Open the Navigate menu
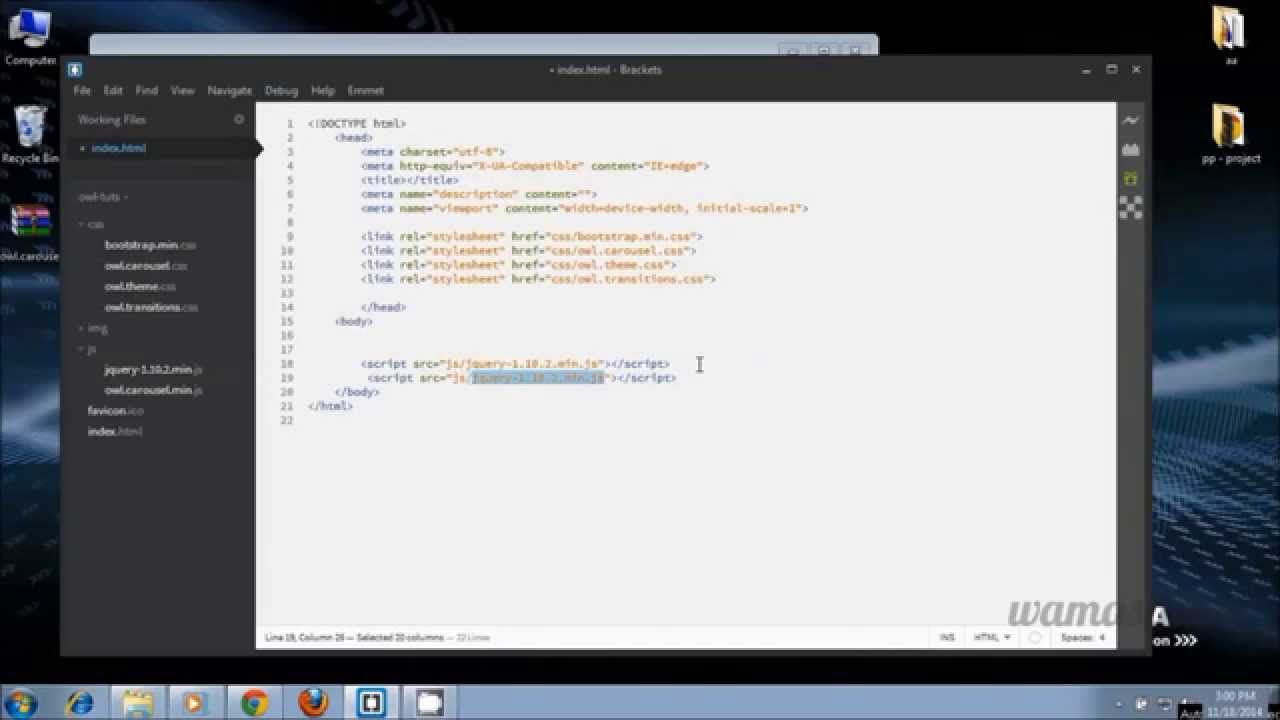This screenshot has width=1280, height=720. pyautogui.click(x=230, y=90)
